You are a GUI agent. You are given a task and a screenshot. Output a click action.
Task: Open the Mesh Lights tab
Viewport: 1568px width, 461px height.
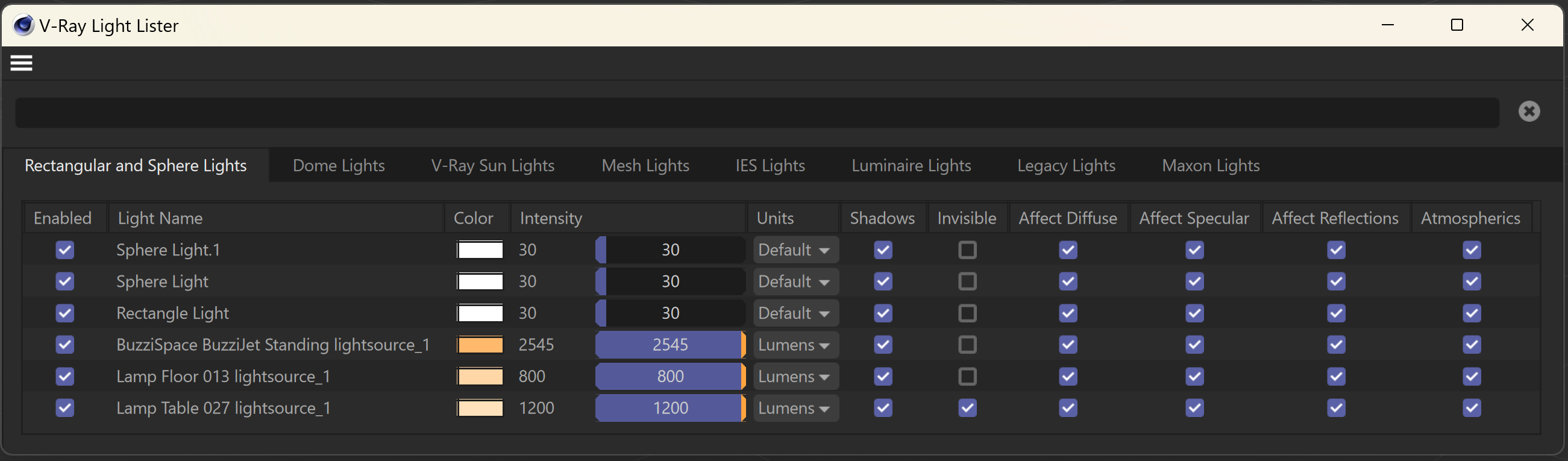click(645, 166)
